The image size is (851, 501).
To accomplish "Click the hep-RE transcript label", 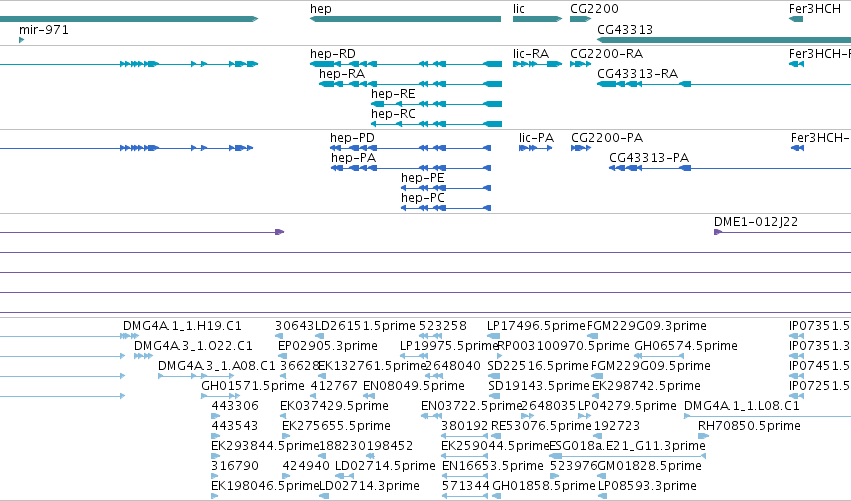I will 393,94.
